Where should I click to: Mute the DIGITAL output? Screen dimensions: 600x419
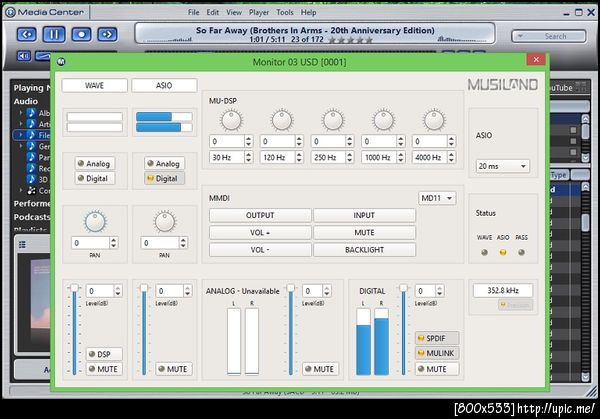tap(437, 369)
